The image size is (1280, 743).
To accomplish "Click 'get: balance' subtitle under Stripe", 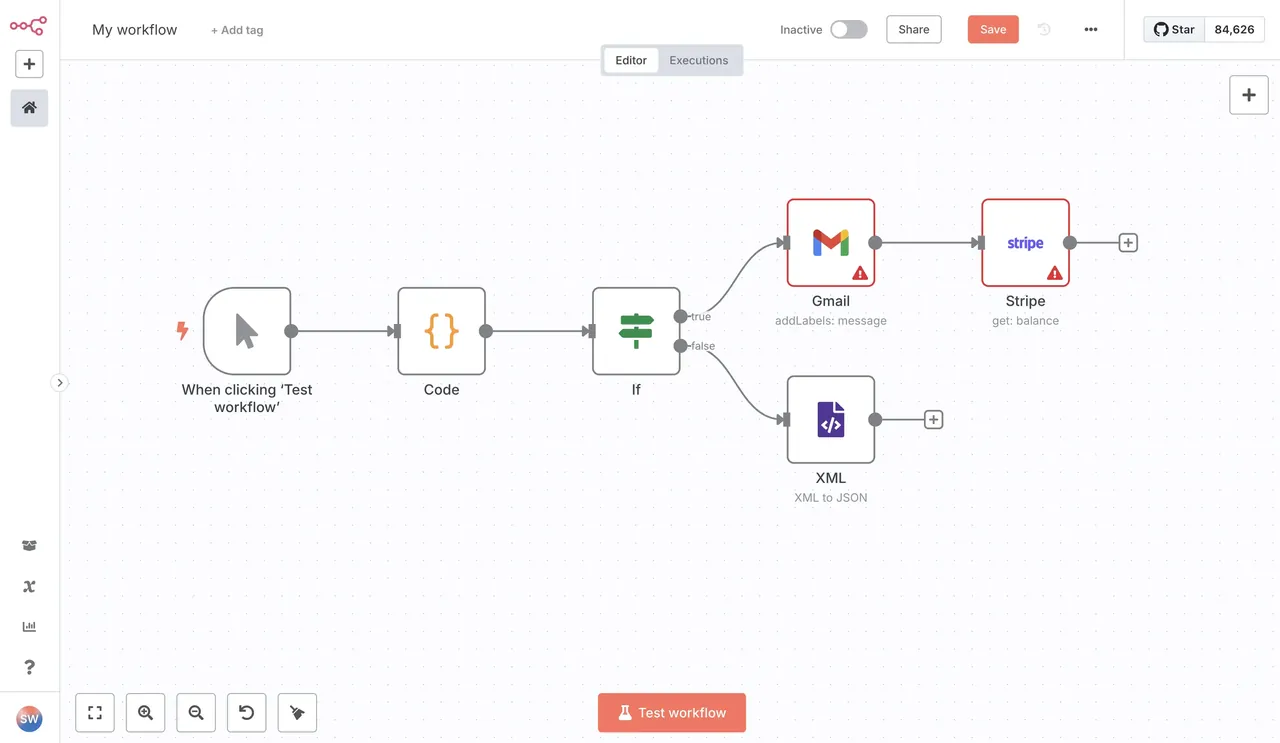I will 1025,321.
